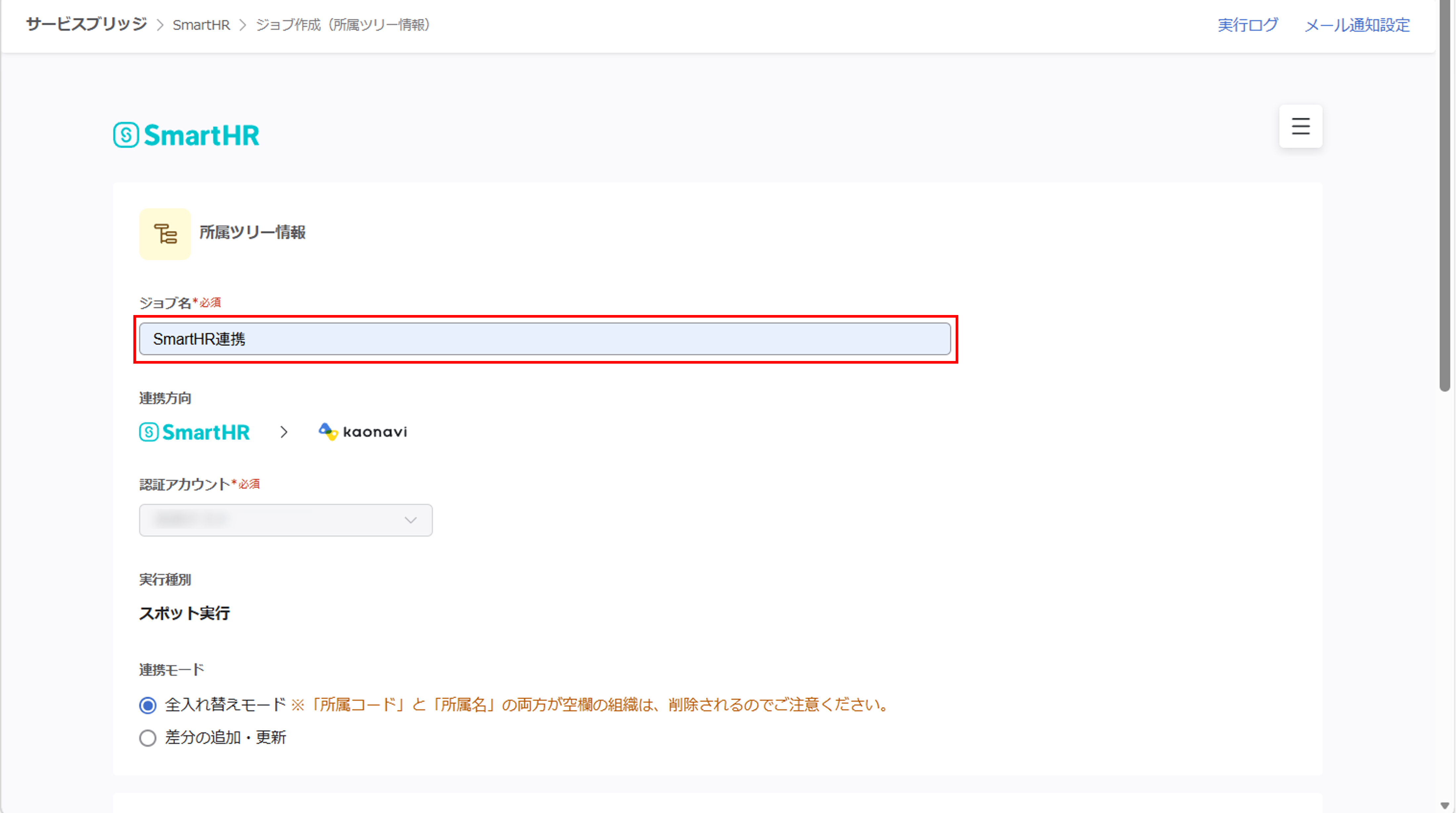This screenshot has width=1456, height=813.
Task: Click the 連携方向 label
Action: (x=165, y=398)
